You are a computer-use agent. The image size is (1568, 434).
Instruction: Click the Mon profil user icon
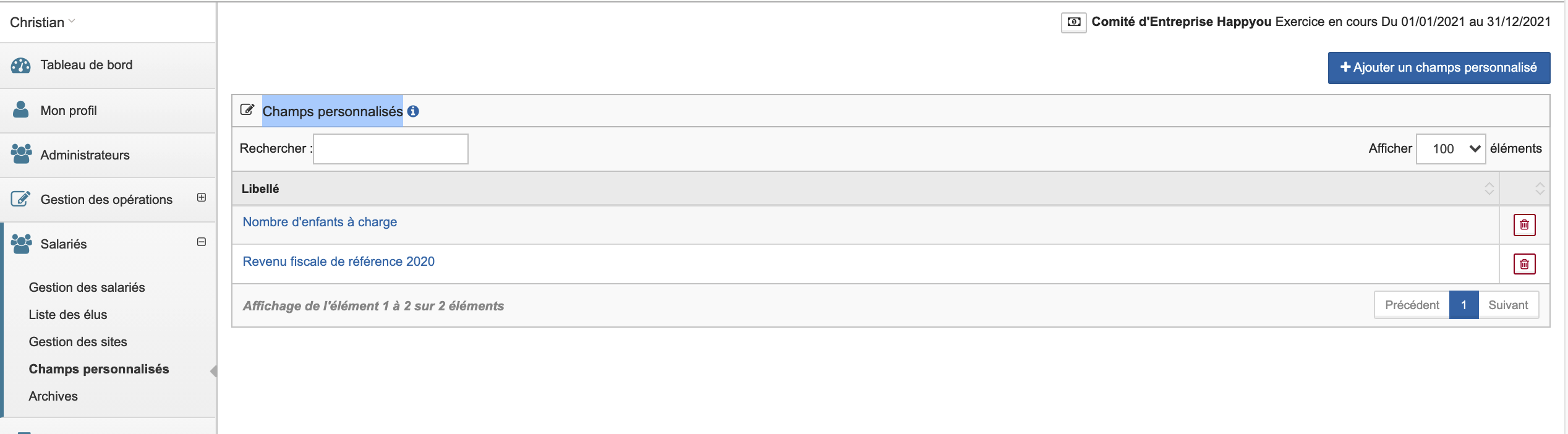[20, 110]
